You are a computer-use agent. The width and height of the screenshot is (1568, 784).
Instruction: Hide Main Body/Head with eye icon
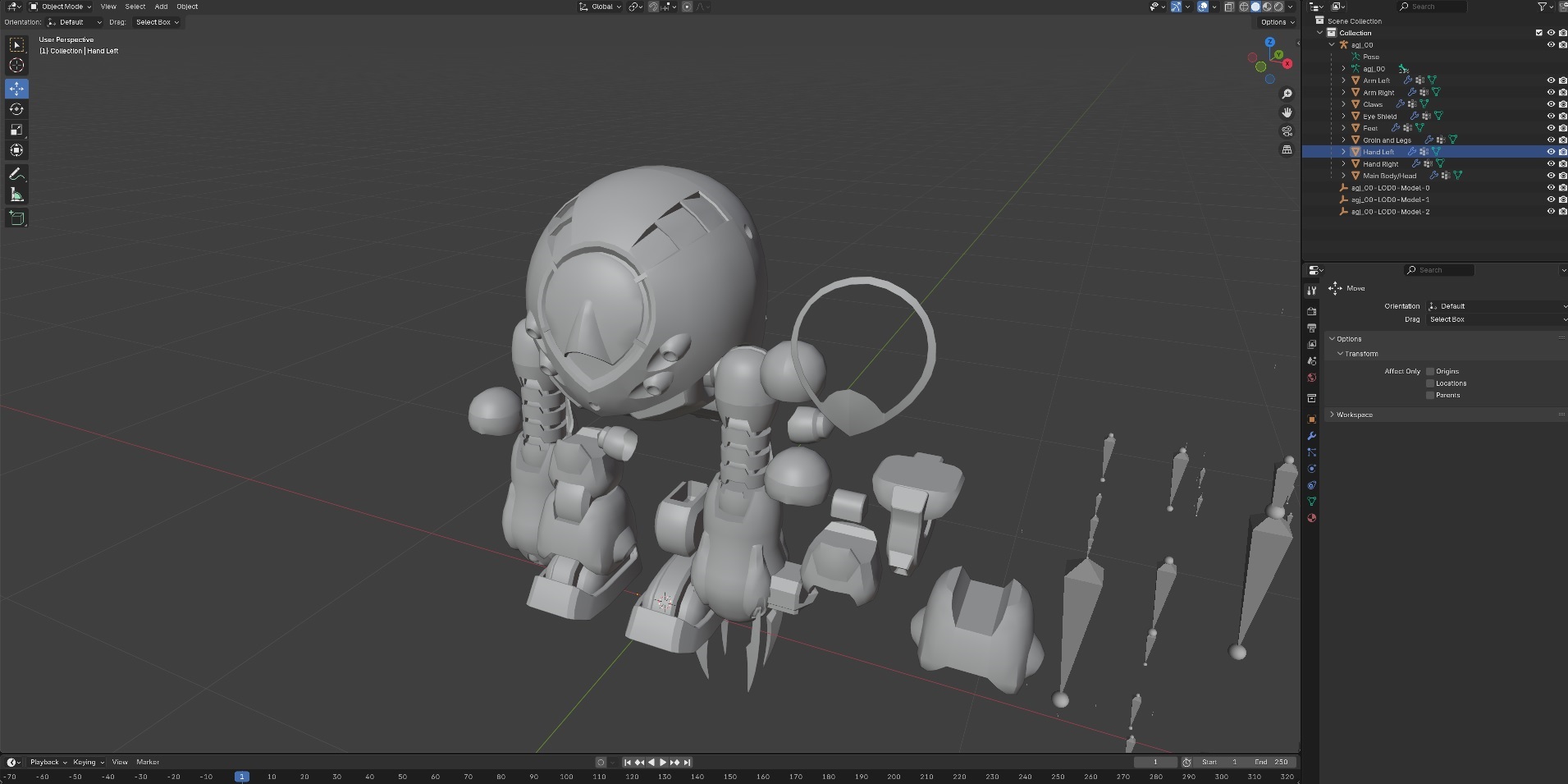click(1551, 176)
